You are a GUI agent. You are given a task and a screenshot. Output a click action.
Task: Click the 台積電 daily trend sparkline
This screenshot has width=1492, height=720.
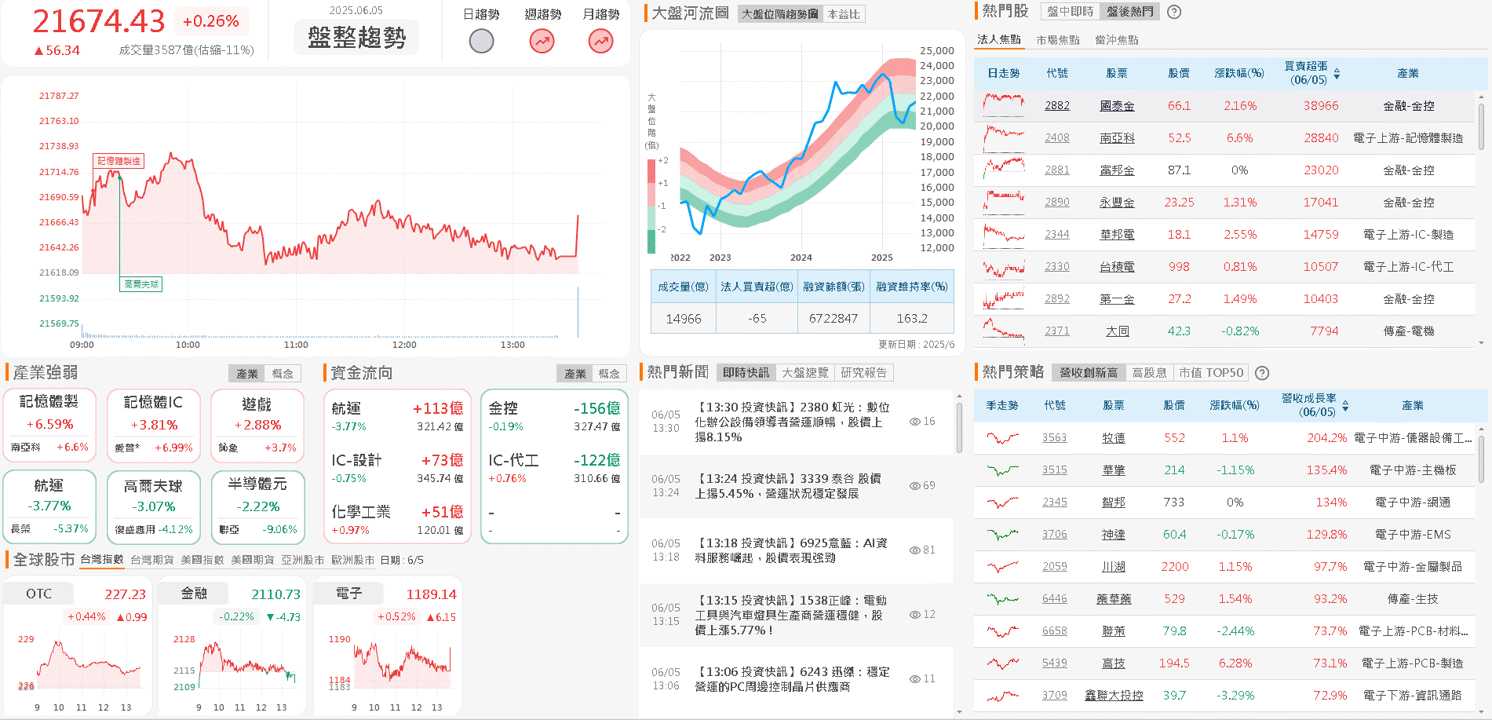click(1003, 266)
